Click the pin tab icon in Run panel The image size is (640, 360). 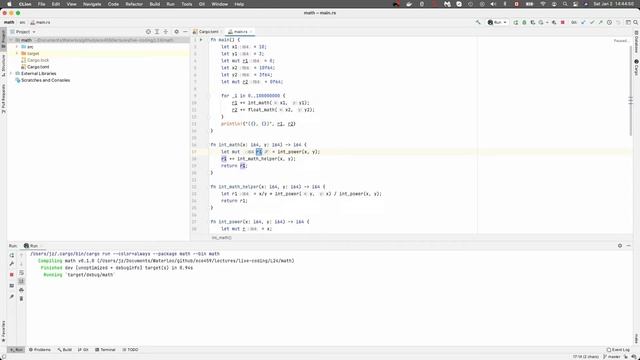[x=11, y=296]
